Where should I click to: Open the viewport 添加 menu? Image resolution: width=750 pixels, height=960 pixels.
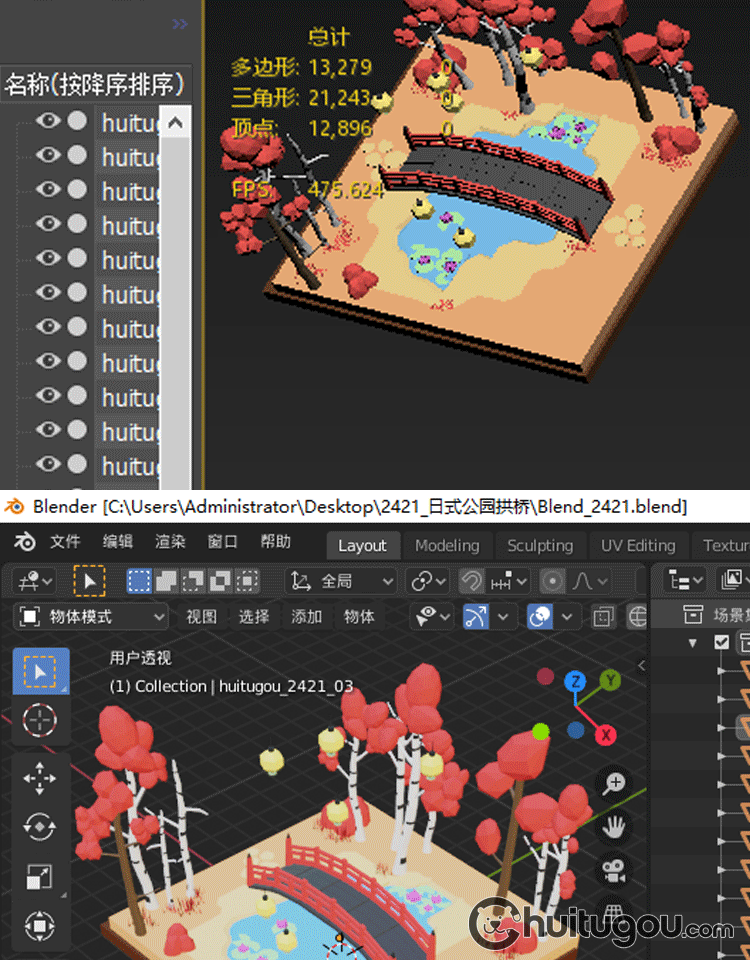coord(307,617)
